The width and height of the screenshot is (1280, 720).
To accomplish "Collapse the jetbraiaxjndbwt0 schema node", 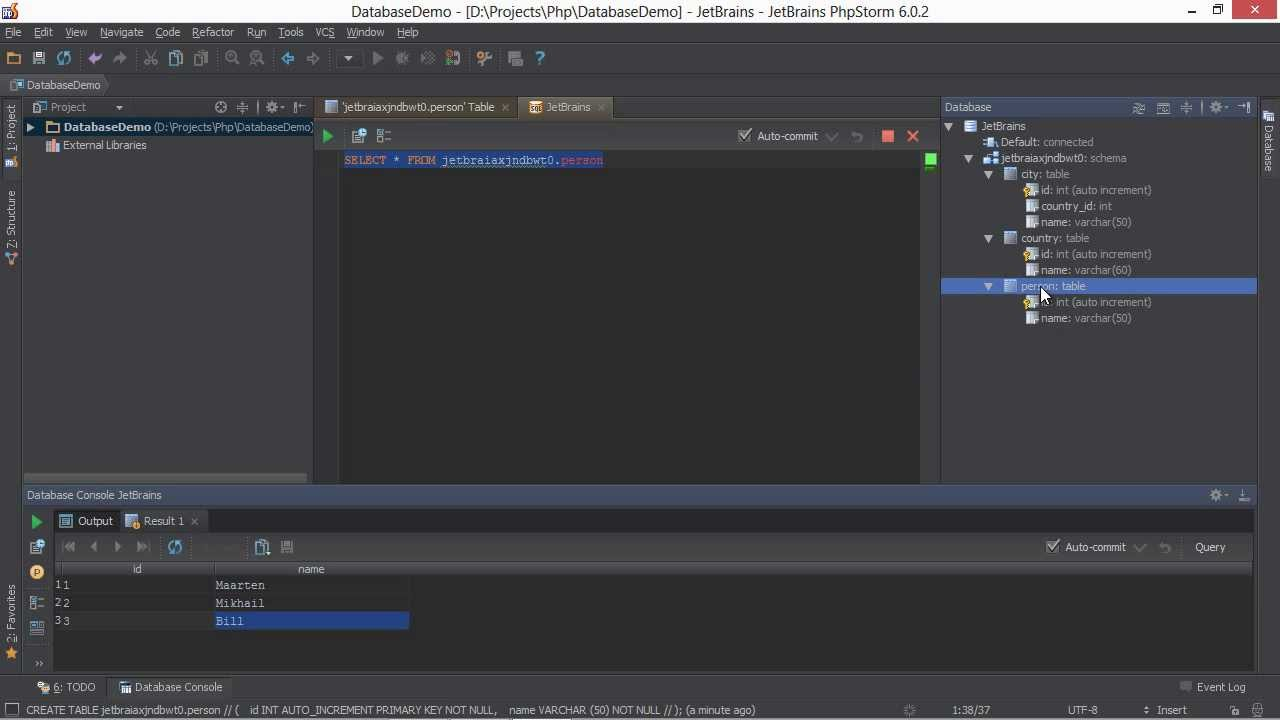I will [968, 158].
